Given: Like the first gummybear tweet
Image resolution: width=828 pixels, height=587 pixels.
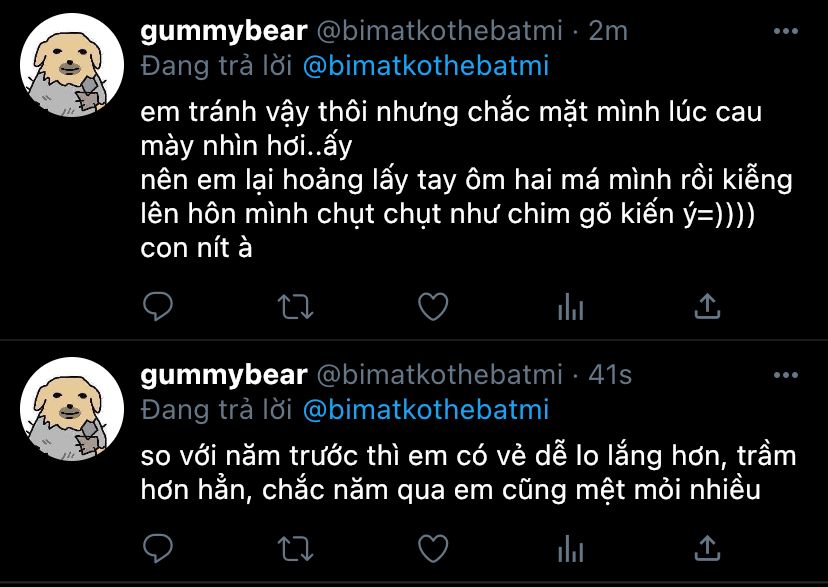Looking at the screenshot, I should pyautogui.click(x=433, y=307).
